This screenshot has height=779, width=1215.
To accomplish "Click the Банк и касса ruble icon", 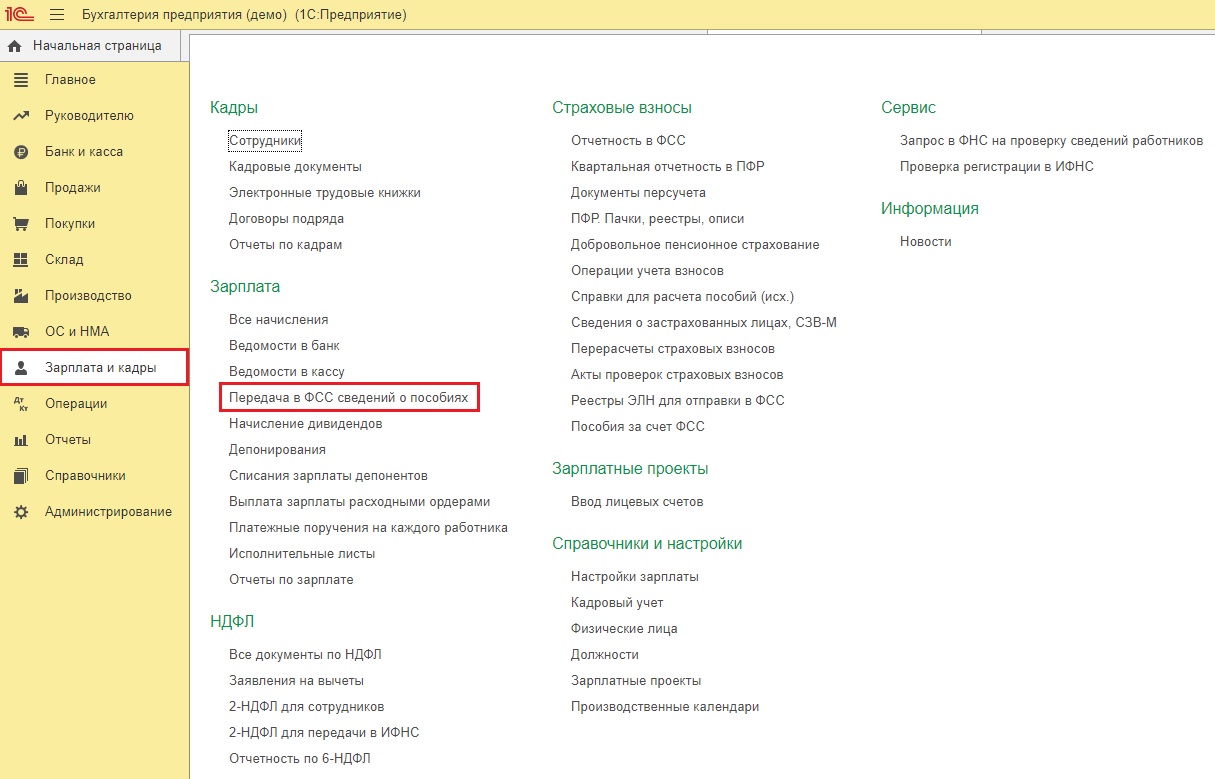I will [x=21, y=152].
